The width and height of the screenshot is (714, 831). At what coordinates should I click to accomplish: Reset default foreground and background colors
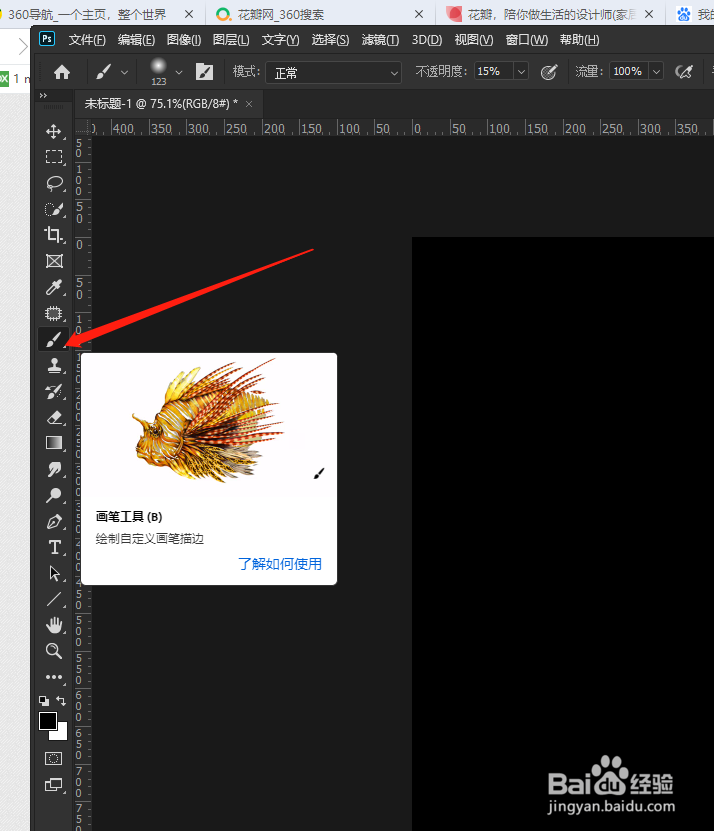tap(44, 701)
